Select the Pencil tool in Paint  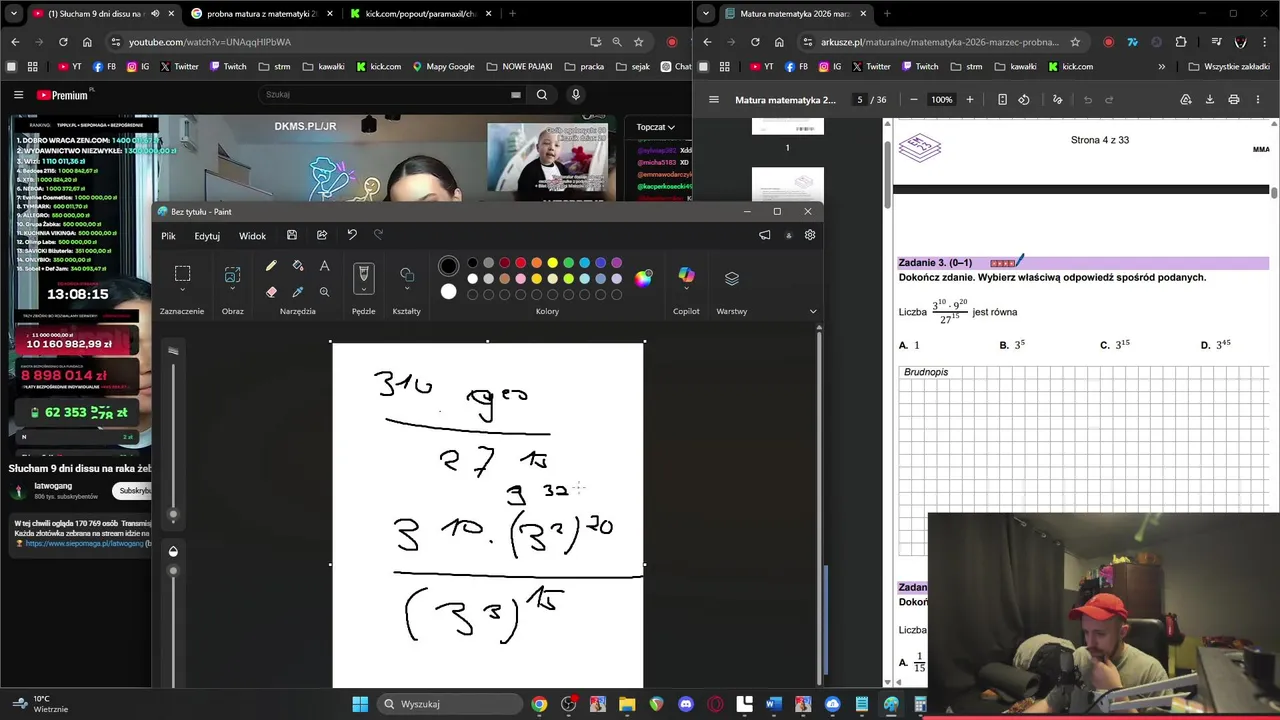tap(271, 266)
